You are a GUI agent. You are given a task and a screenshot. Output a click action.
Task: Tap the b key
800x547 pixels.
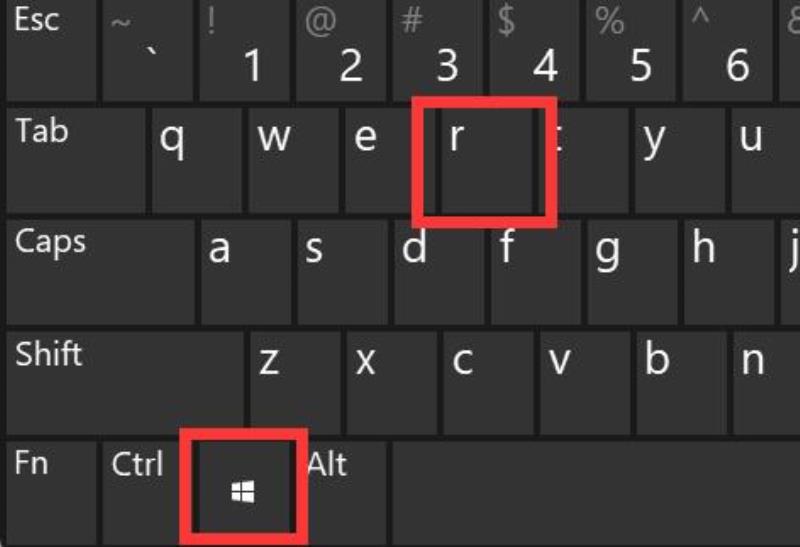(681, 383)
